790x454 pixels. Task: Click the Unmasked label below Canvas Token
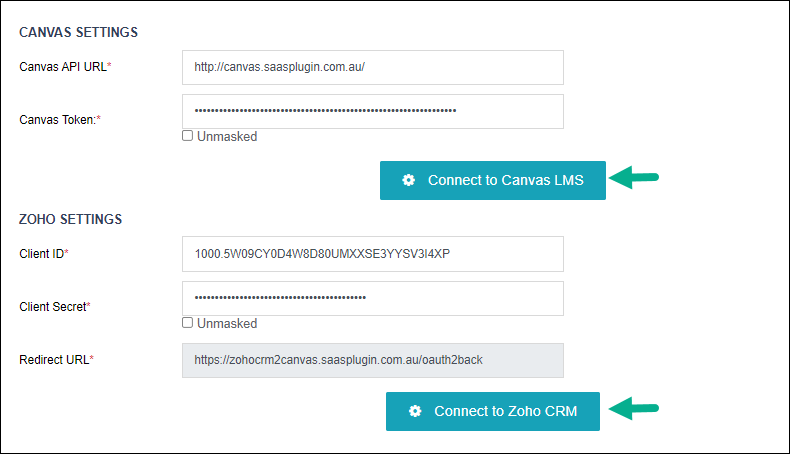coord(227,137)
